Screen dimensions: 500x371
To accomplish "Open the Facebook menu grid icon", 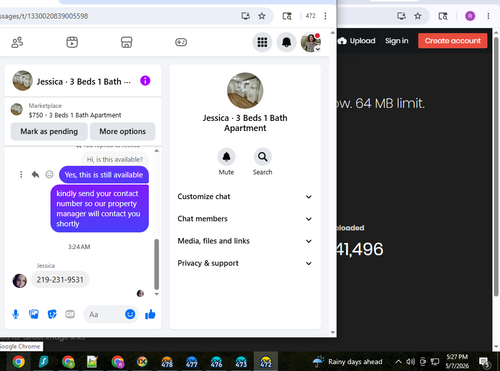I will point(262,42).
